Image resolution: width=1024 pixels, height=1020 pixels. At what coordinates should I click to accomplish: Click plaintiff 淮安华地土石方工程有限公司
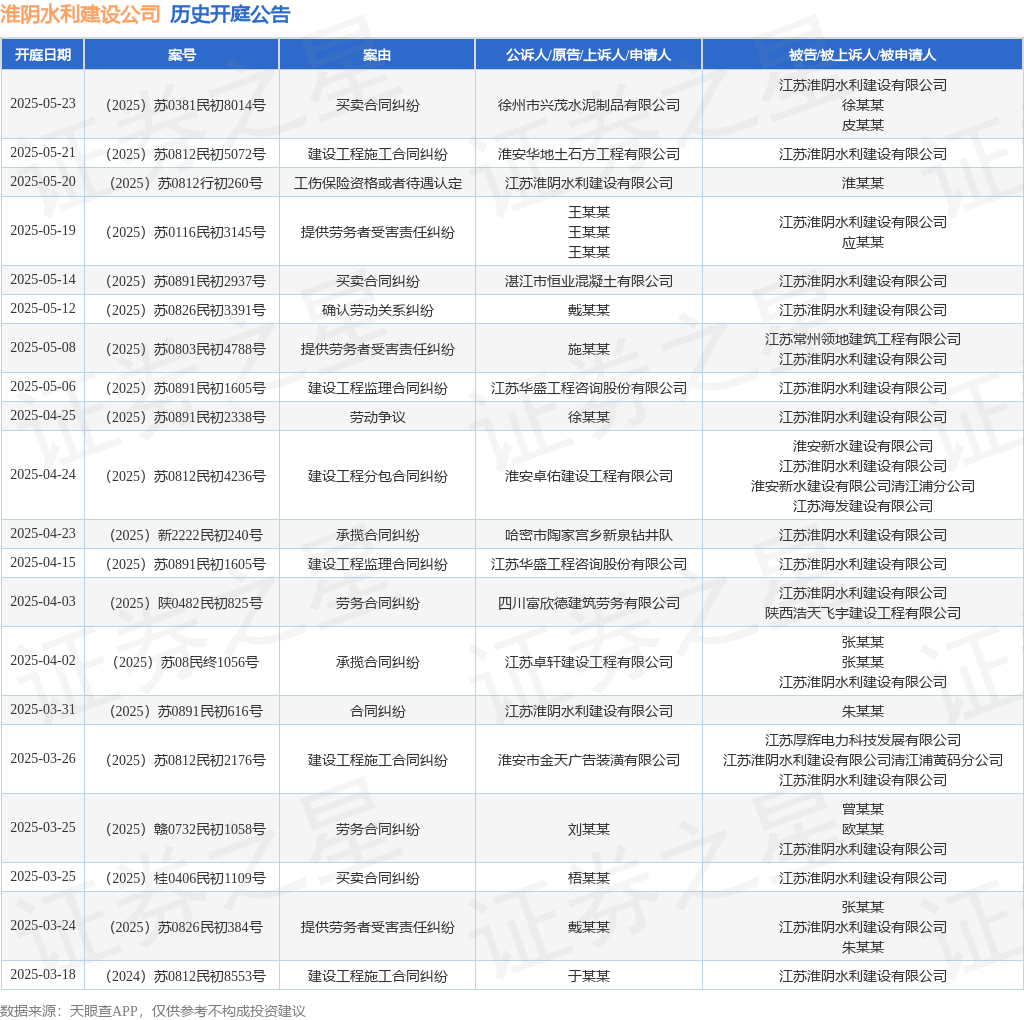tap(588, 154)
